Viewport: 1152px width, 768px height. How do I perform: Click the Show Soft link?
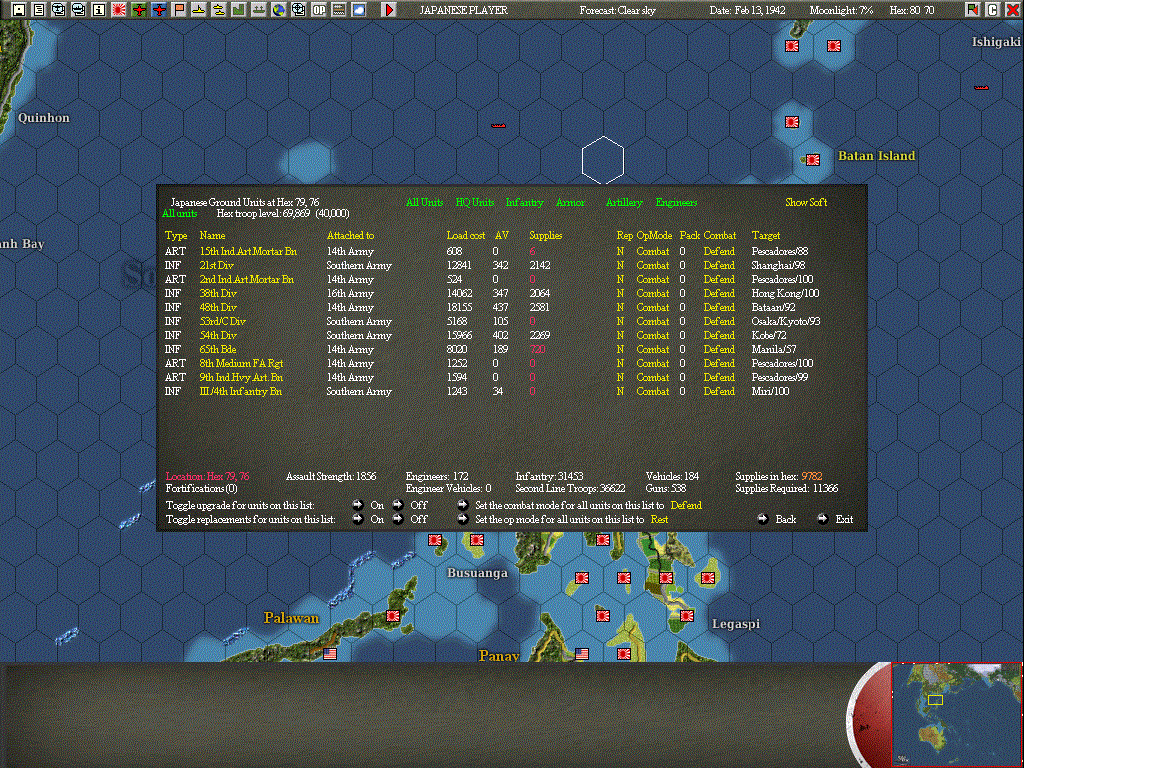[806, 202]
